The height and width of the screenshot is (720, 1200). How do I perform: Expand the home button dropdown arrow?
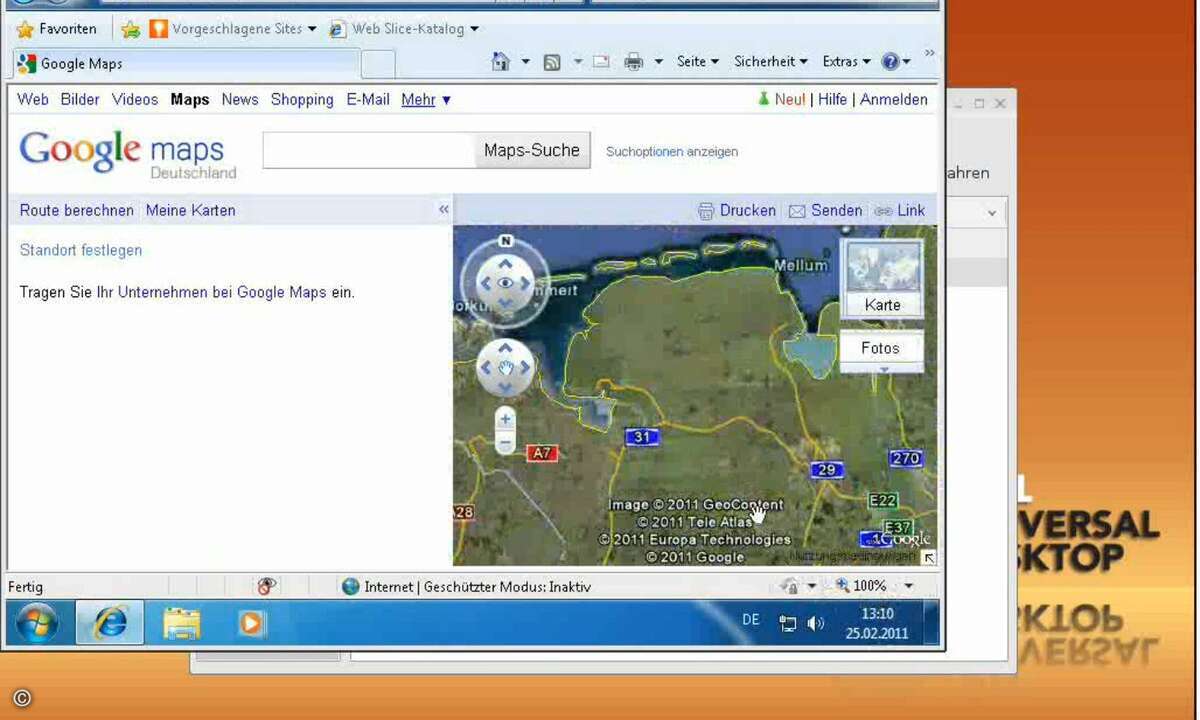coord(525,62)
